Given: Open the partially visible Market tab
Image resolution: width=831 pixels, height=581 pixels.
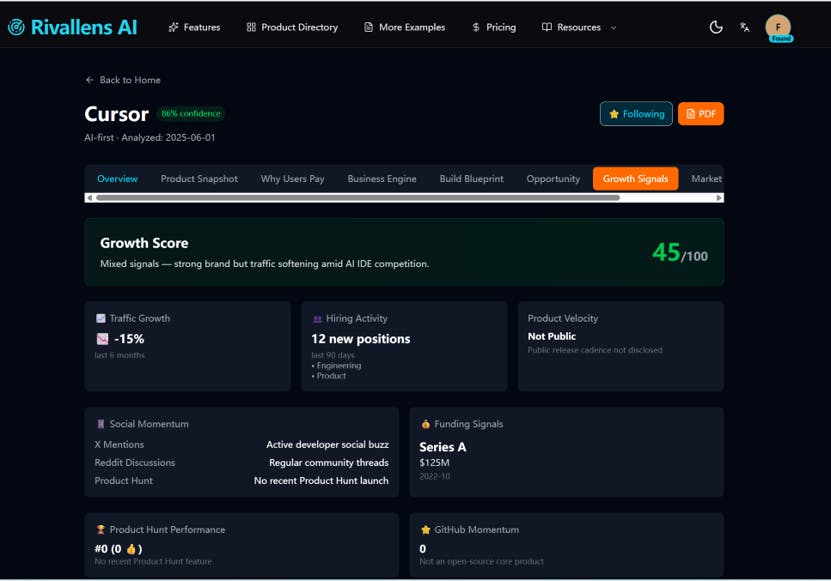Looking at the screenshot, I should click(706, 179).
